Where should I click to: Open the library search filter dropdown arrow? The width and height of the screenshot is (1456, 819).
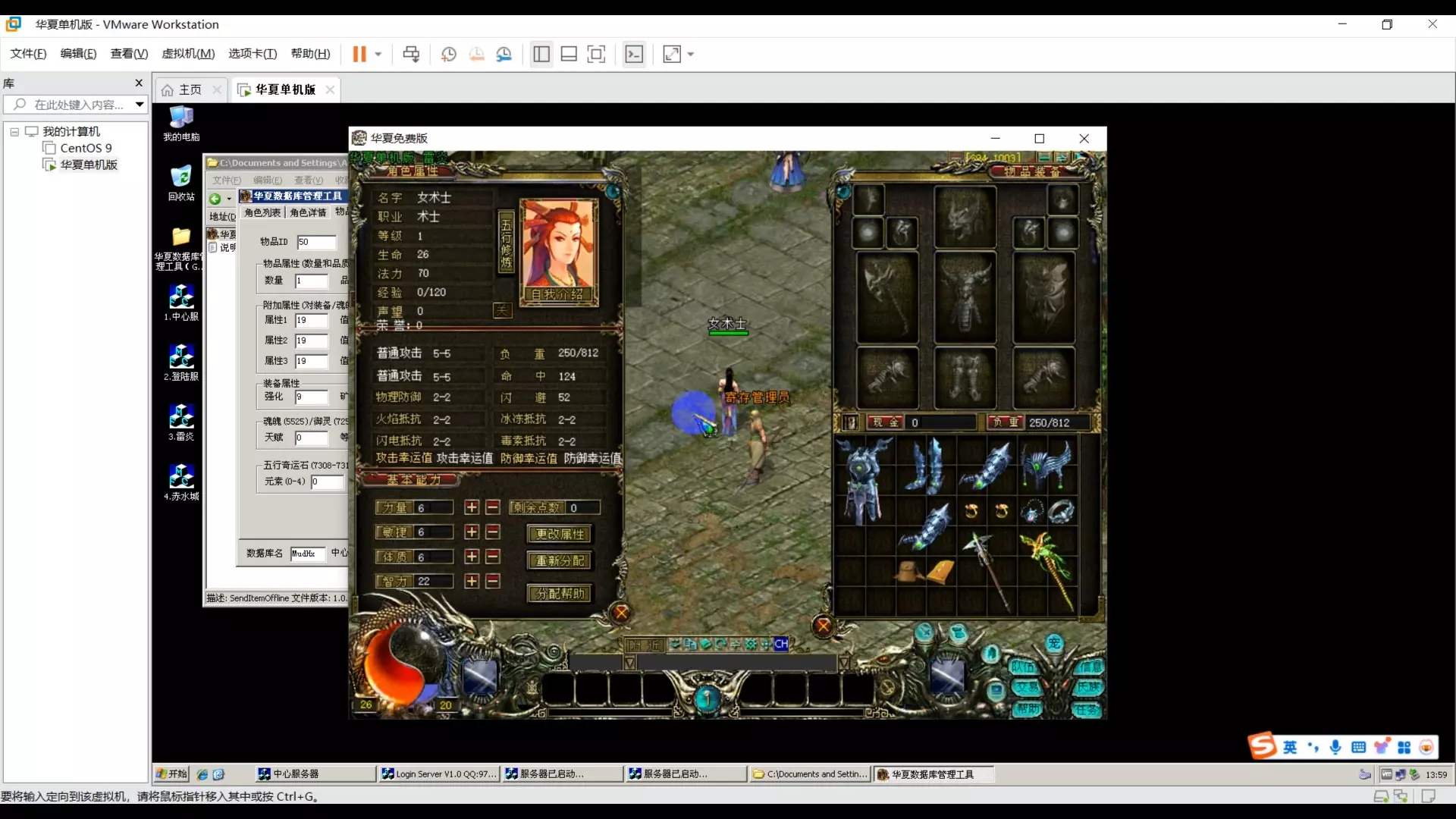click(x=140, y=105)
